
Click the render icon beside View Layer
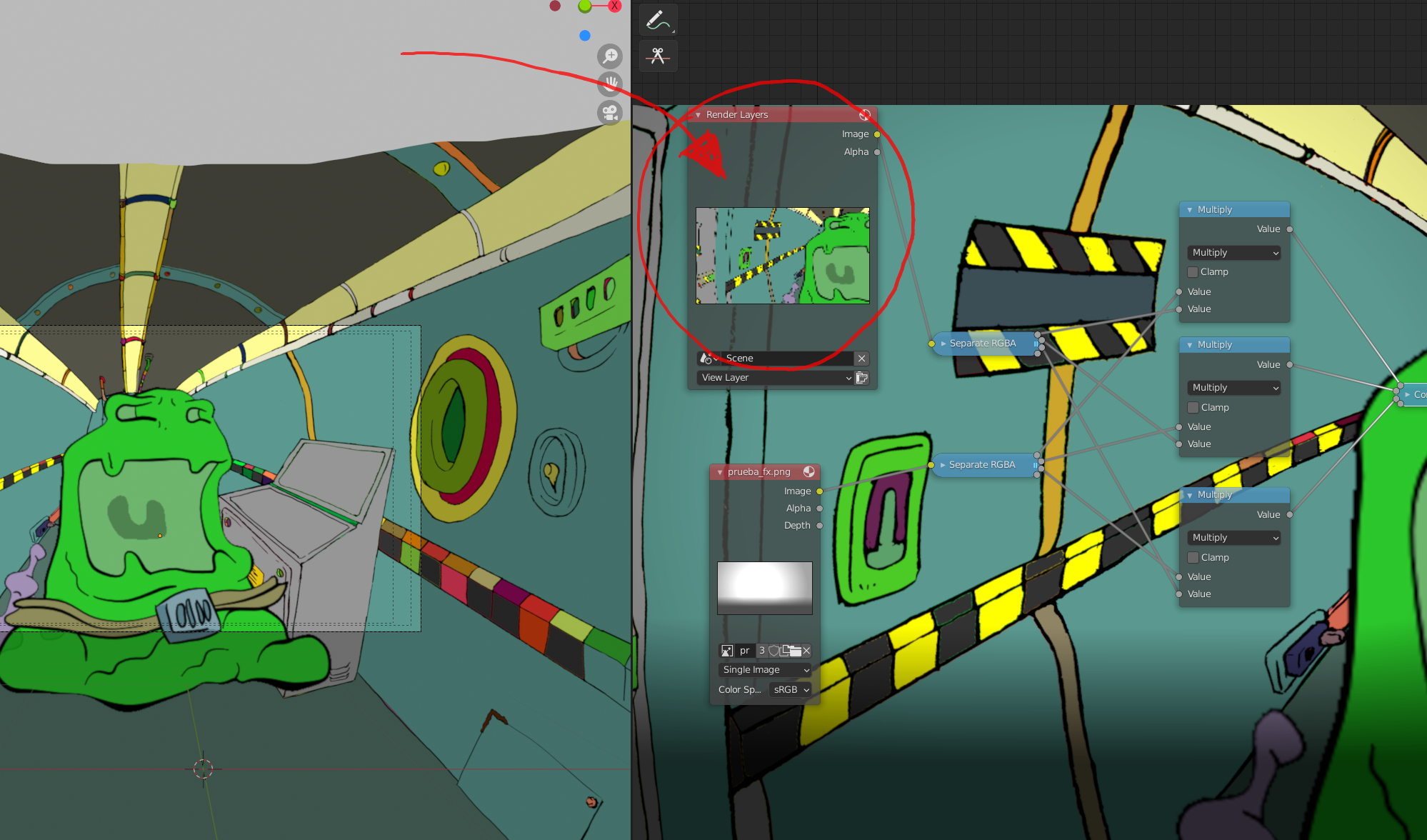pyautogui.click(x=862, y=378)
